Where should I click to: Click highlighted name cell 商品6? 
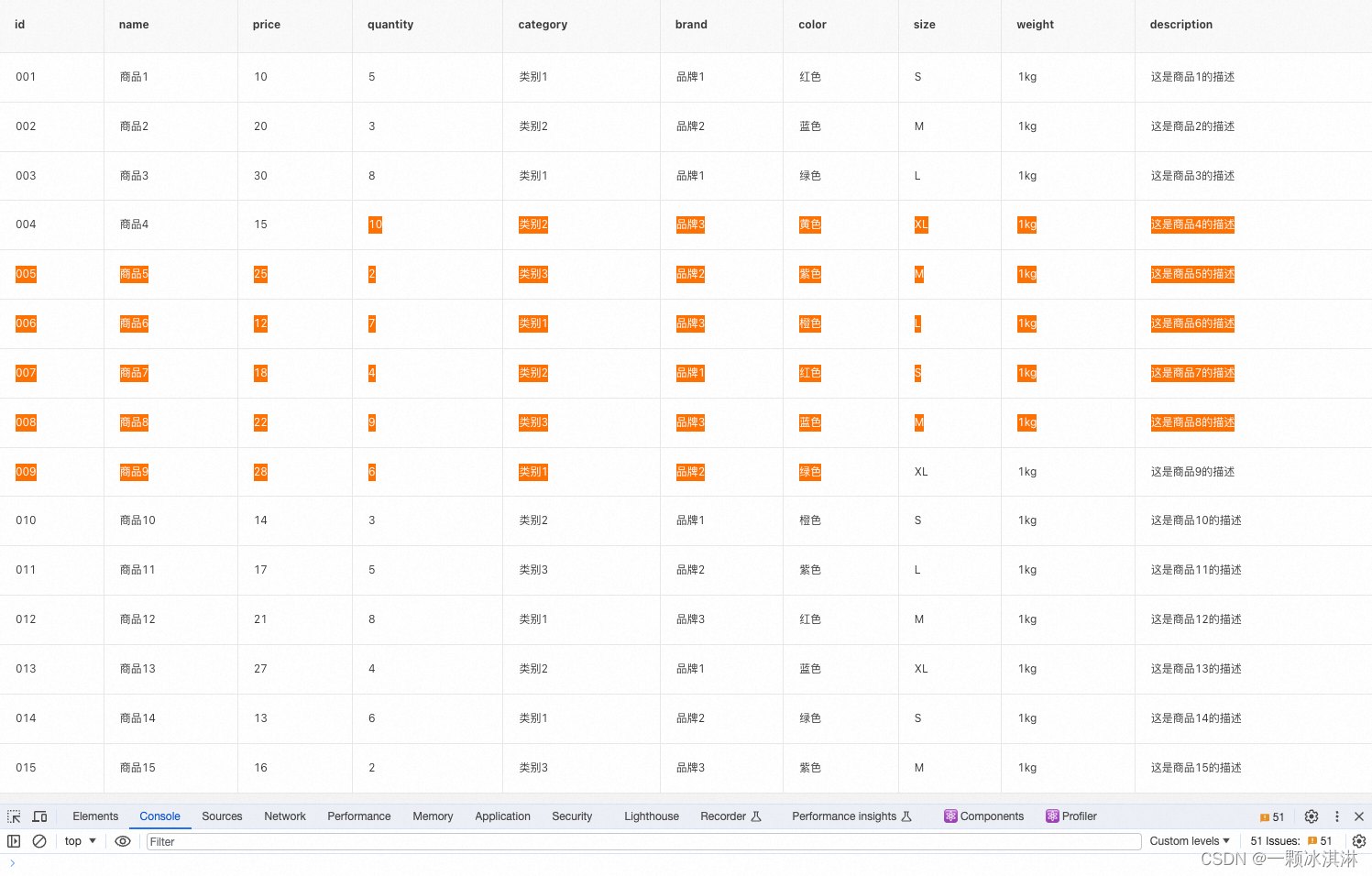click(x=134, y=323)
